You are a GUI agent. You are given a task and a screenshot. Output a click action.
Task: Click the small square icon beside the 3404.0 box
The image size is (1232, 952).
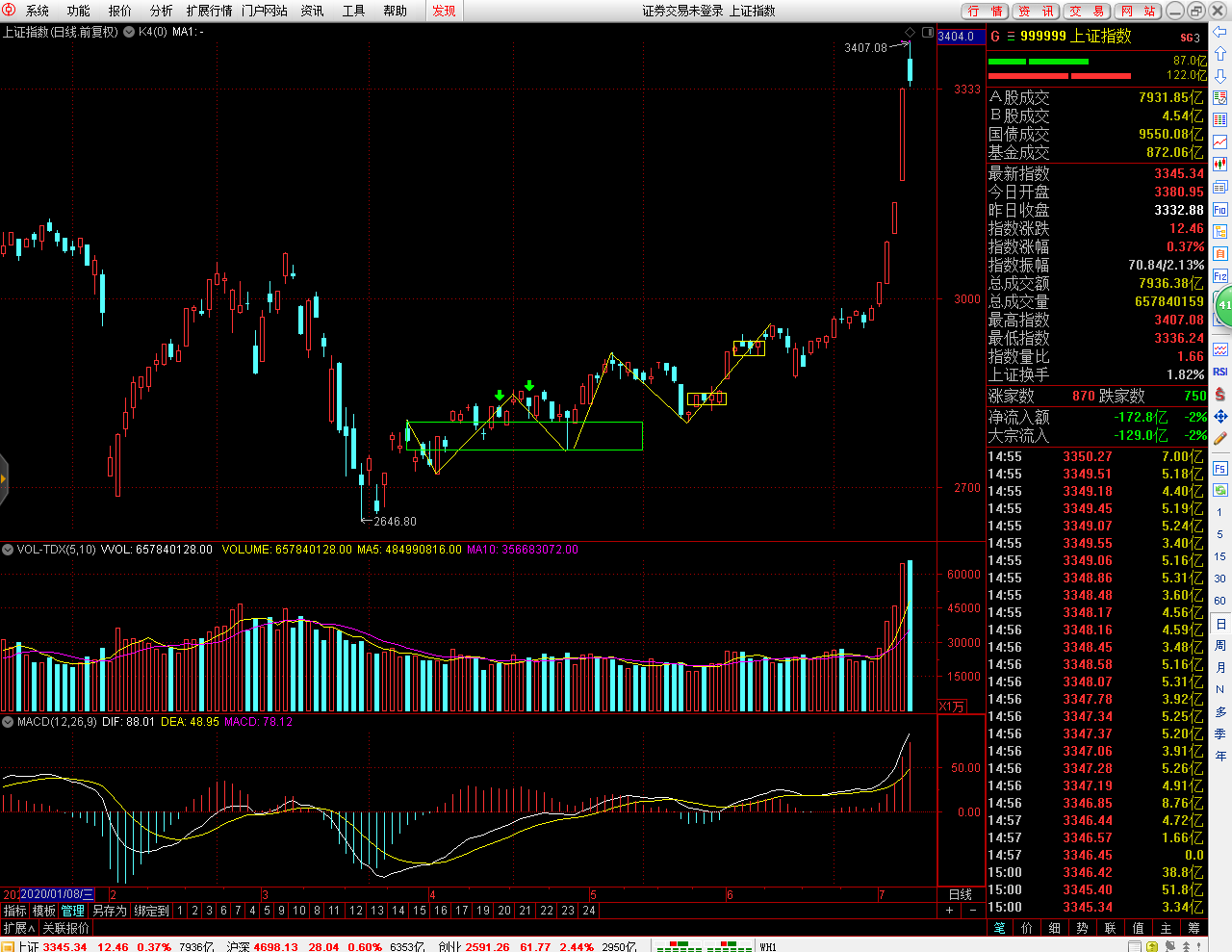pos(927,33)
